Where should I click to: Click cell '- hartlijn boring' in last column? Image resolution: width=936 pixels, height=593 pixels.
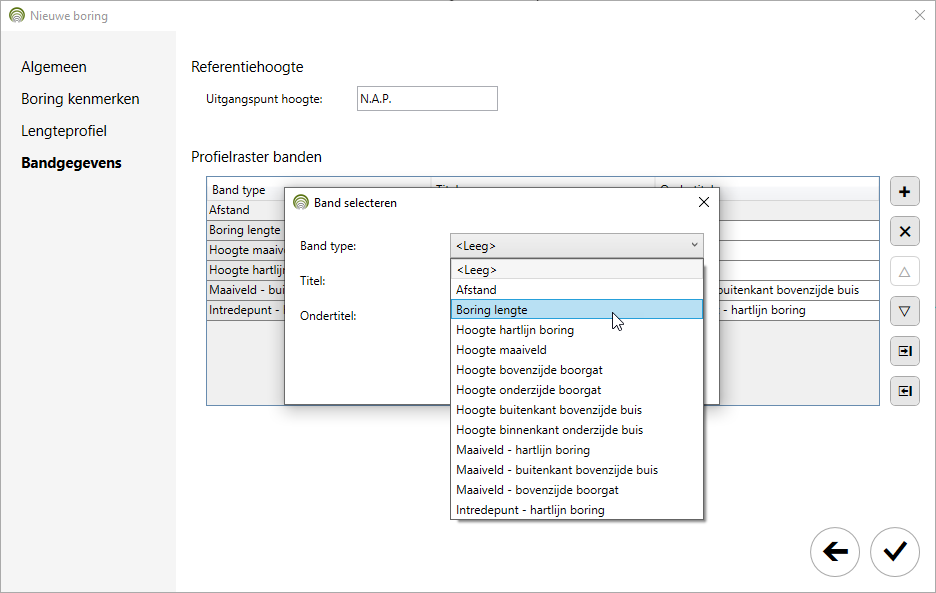pos(799,310)
